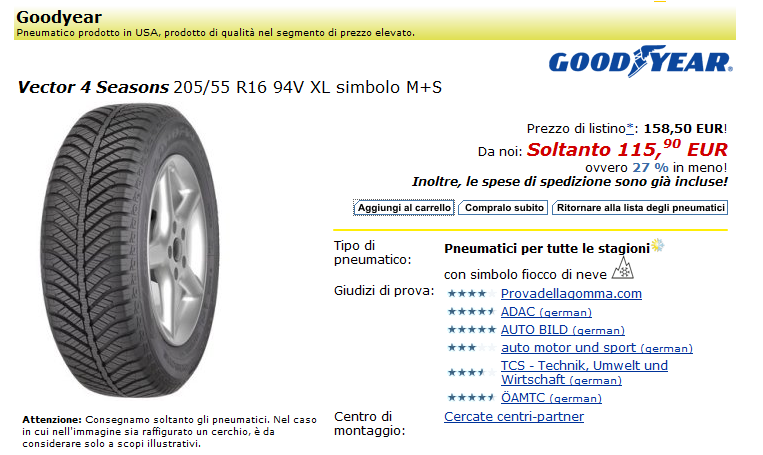This screenshot has height=455, width=763.
Task: Open the Provadellagomma.com review link
Action: coord(571,293)
